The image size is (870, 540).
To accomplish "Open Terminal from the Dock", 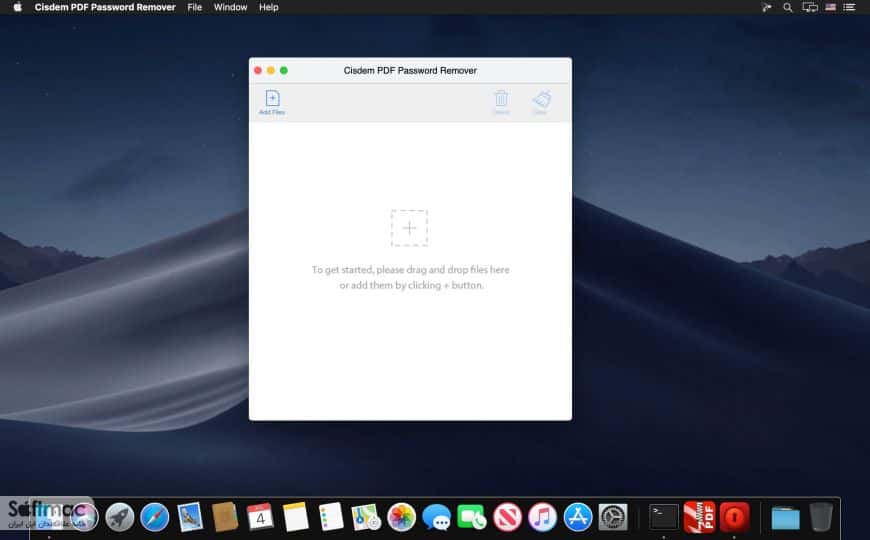I will (x=664, y=517).
